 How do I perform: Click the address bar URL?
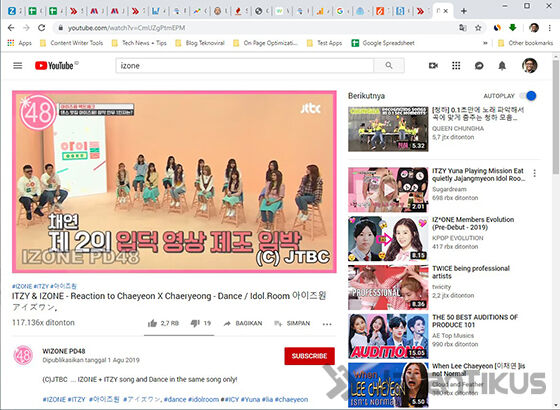click(x=126, y=28)
